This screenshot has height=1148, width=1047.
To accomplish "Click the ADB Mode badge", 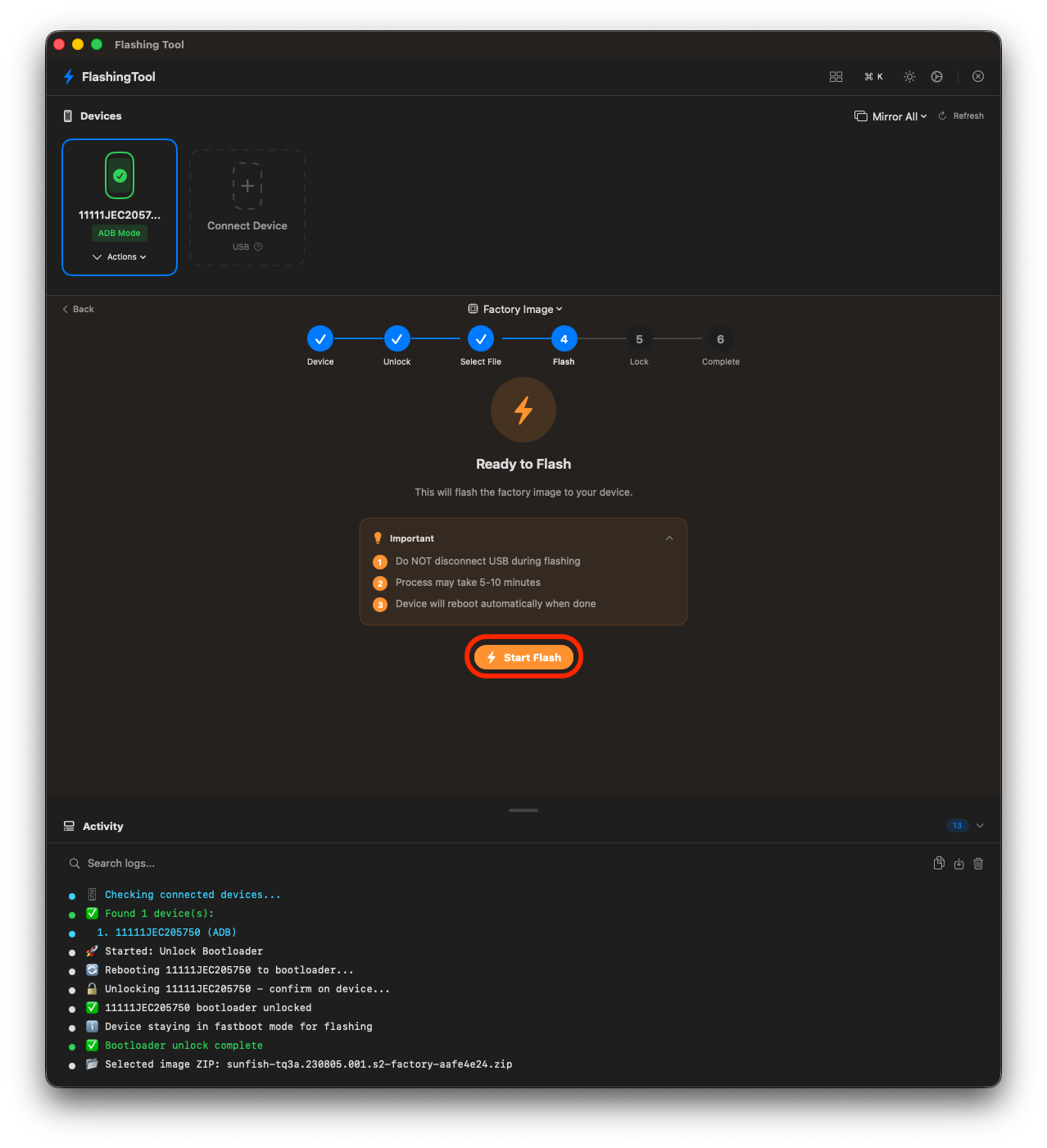I will [120, 233].
